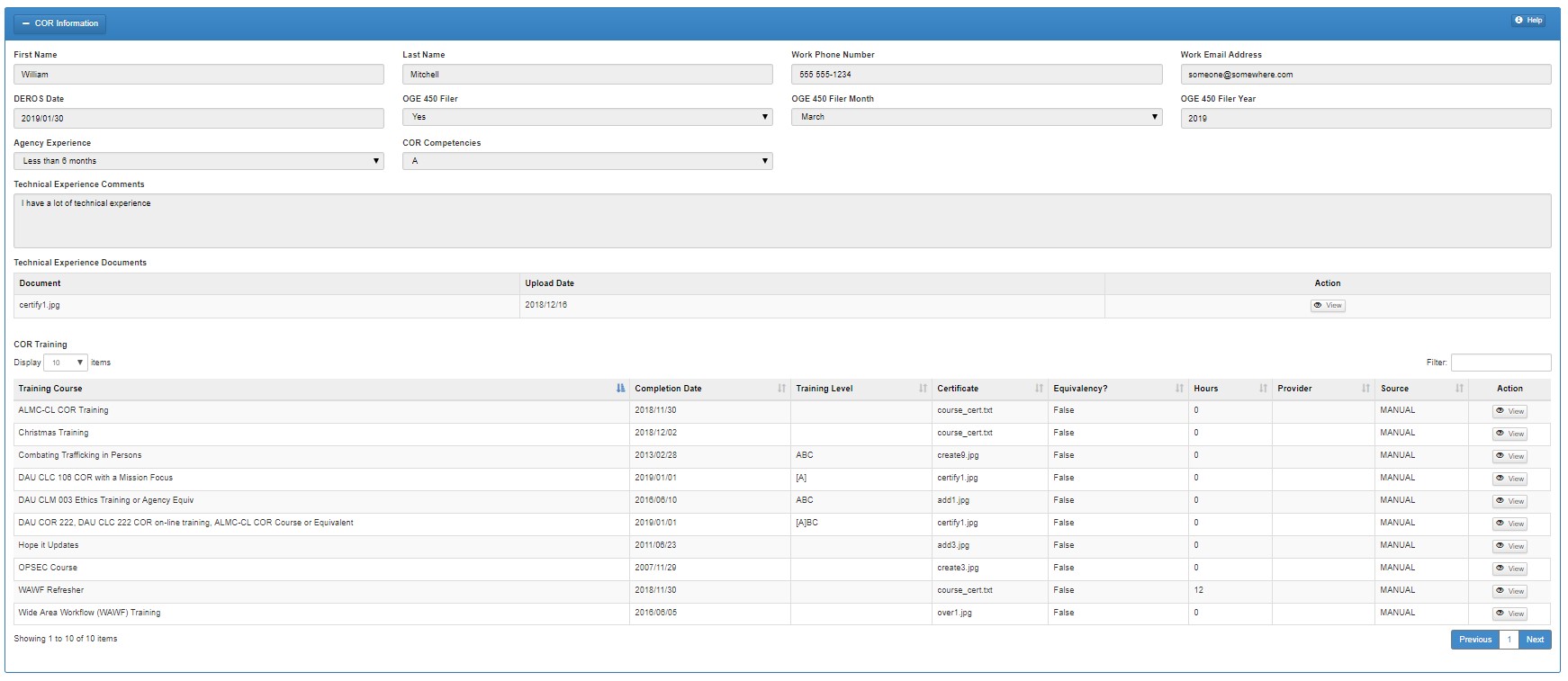Viewport: 1568px width, 681px height.
Task: Sort by Provider column
Action: (1324, 389)
